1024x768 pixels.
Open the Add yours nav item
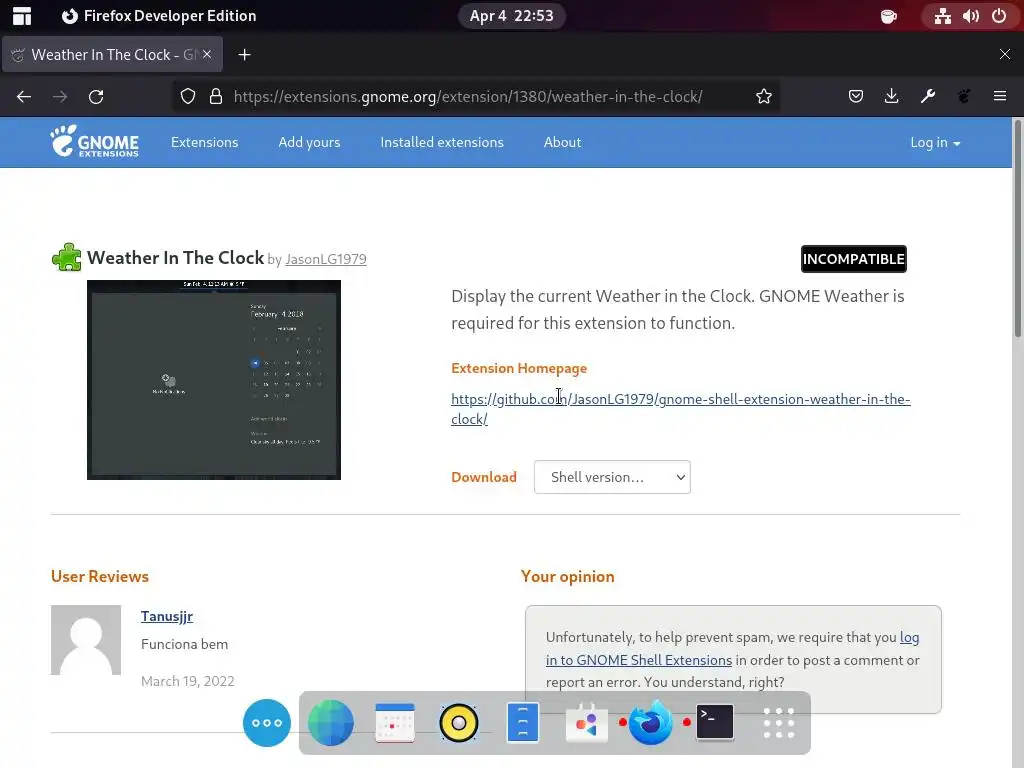pos(309,142)
